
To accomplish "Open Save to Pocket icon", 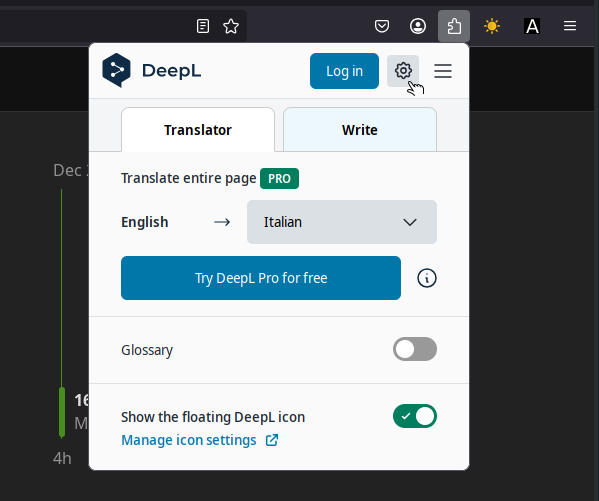I will [382, 26].
